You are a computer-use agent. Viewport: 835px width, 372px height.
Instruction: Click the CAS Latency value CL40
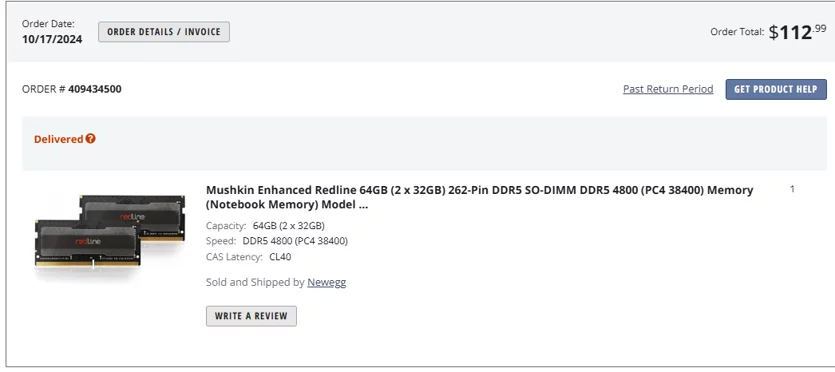coord(280,257)
